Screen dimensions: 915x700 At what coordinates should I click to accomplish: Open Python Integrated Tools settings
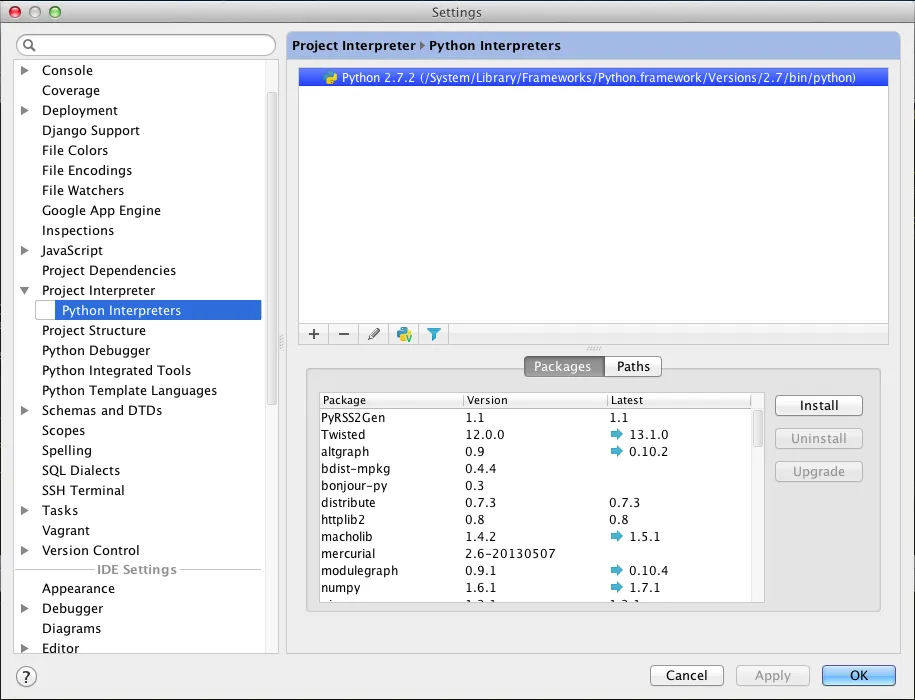click(x=116, y=370)
